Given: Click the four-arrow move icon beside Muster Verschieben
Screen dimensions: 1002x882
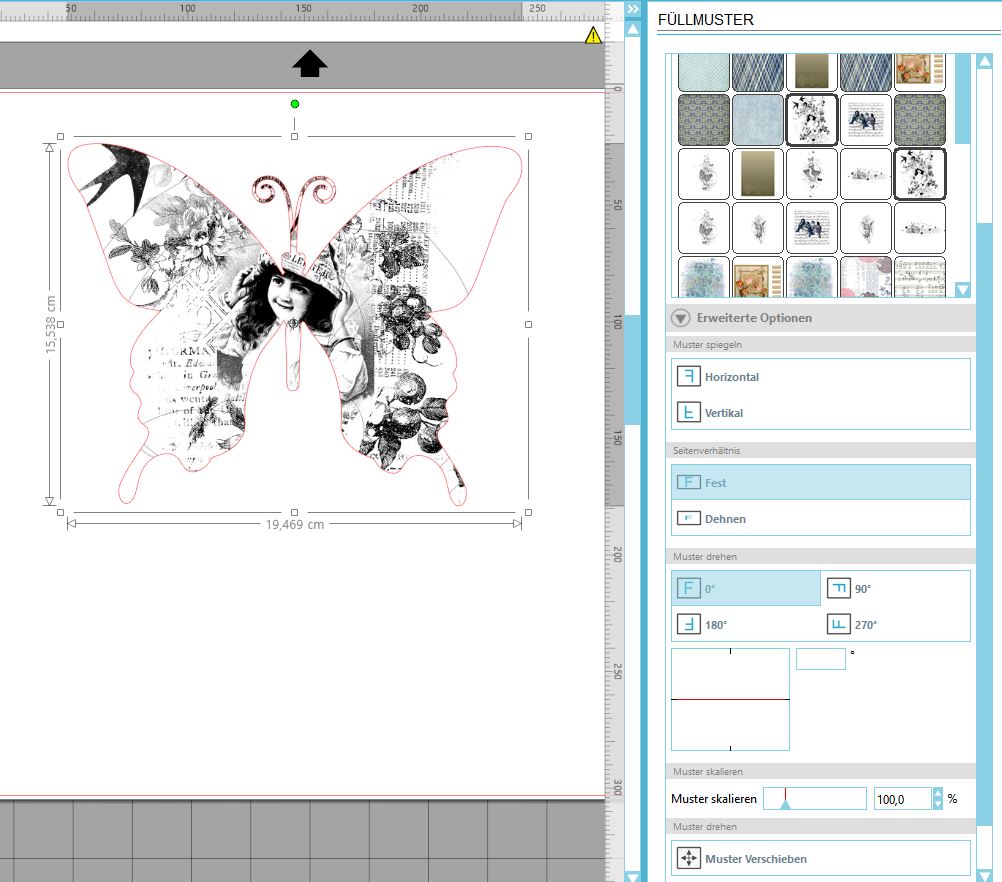Looking at the screenshot, I should click(x=689, y=858).
